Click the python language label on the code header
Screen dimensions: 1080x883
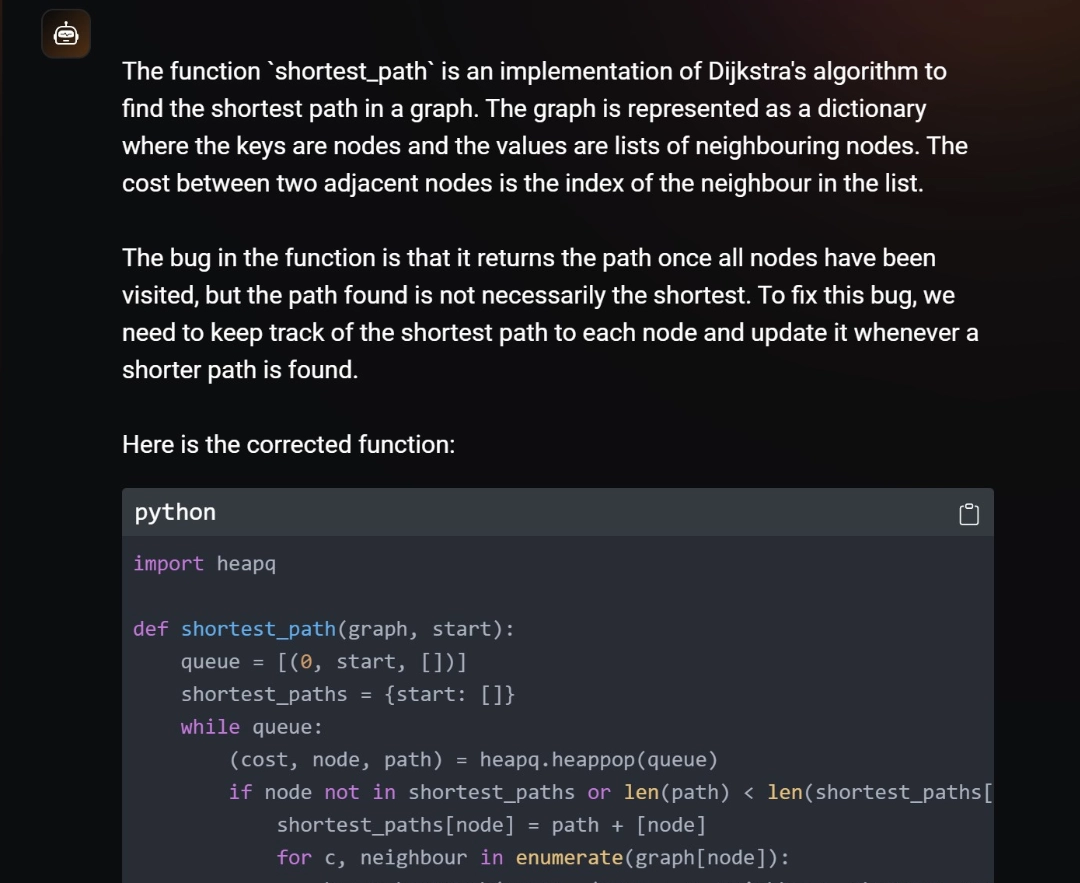(174, 512)
